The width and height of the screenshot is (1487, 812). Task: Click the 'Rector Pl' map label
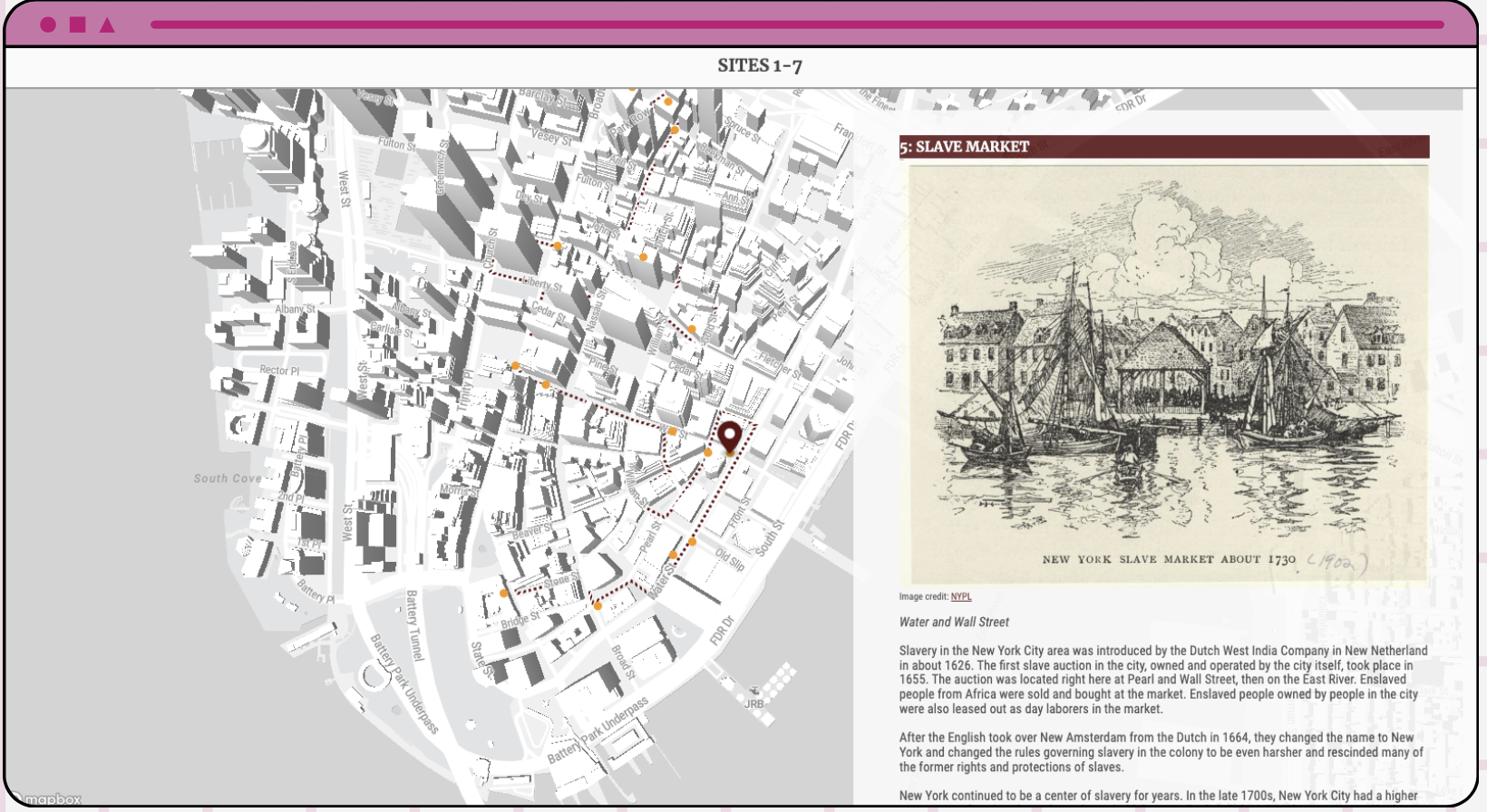tap(279, 370)
